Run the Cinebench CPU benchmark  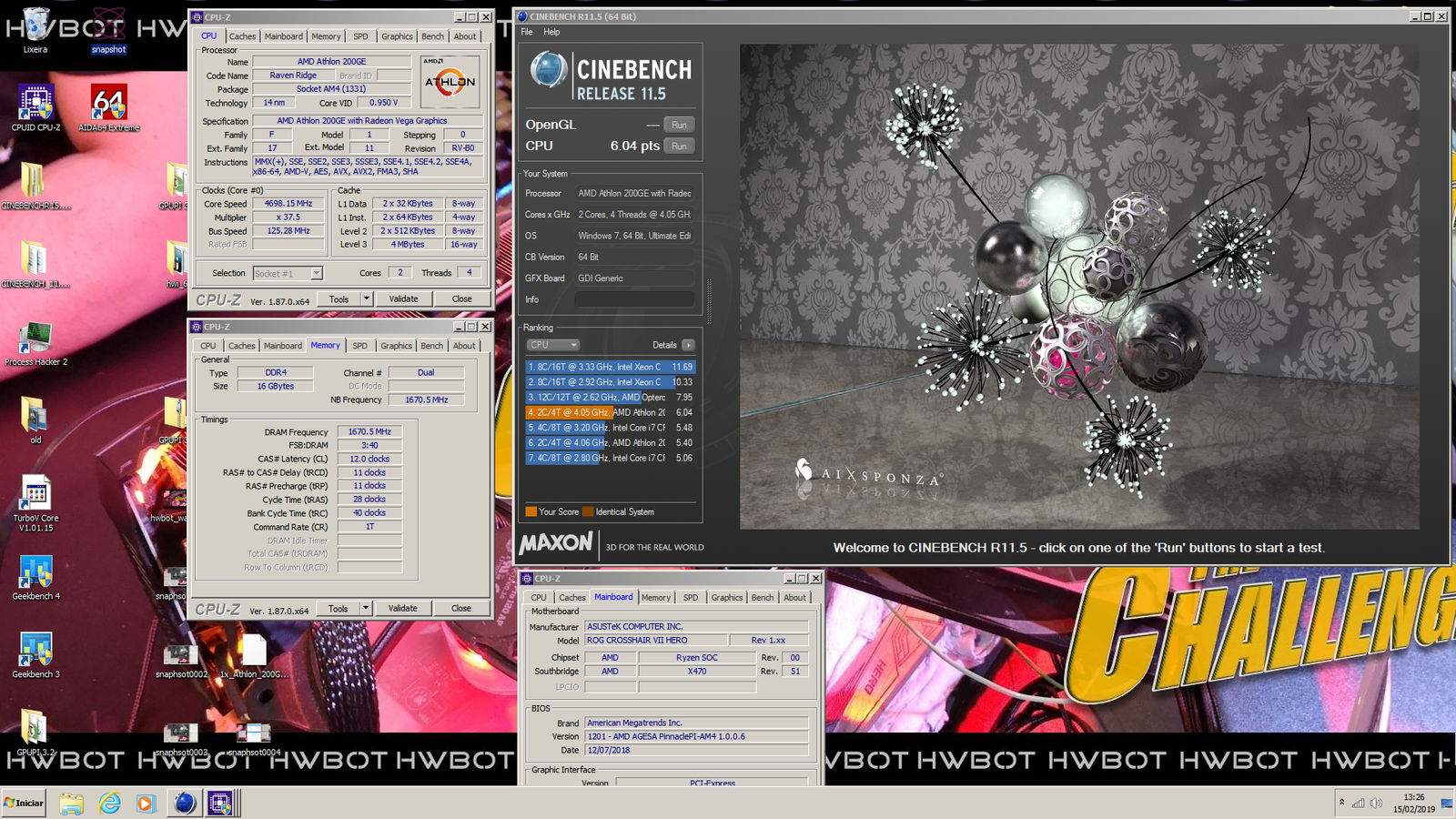679,146
